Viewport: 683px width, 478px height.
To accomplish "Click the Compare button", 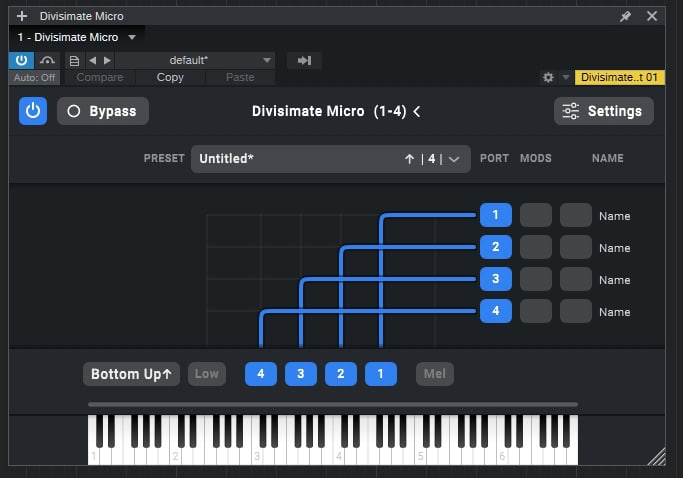I will tap(100, 78).
